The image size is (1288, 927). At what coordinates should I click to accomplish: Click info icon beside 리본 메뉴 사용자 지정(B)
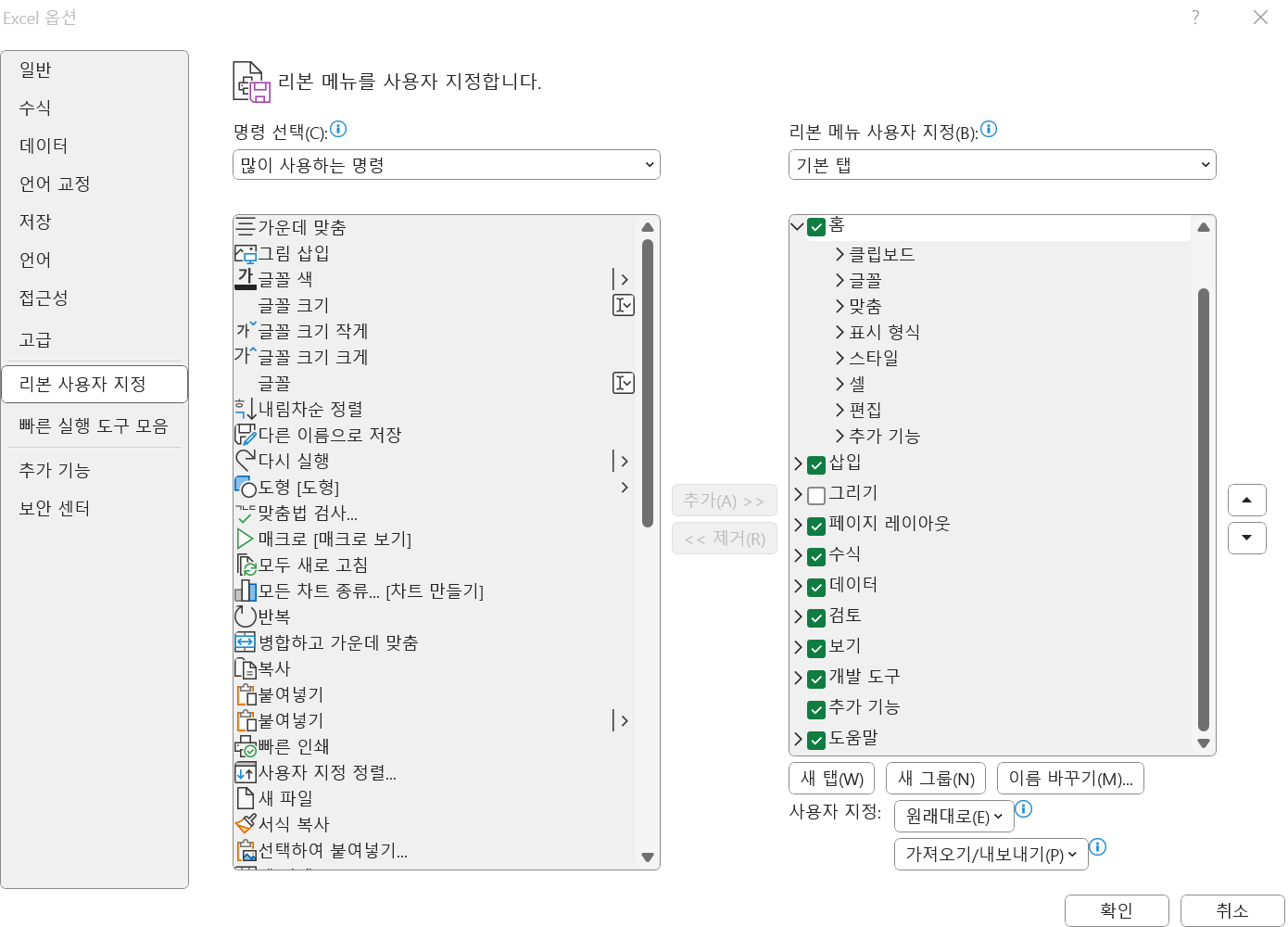pos(989,129)
